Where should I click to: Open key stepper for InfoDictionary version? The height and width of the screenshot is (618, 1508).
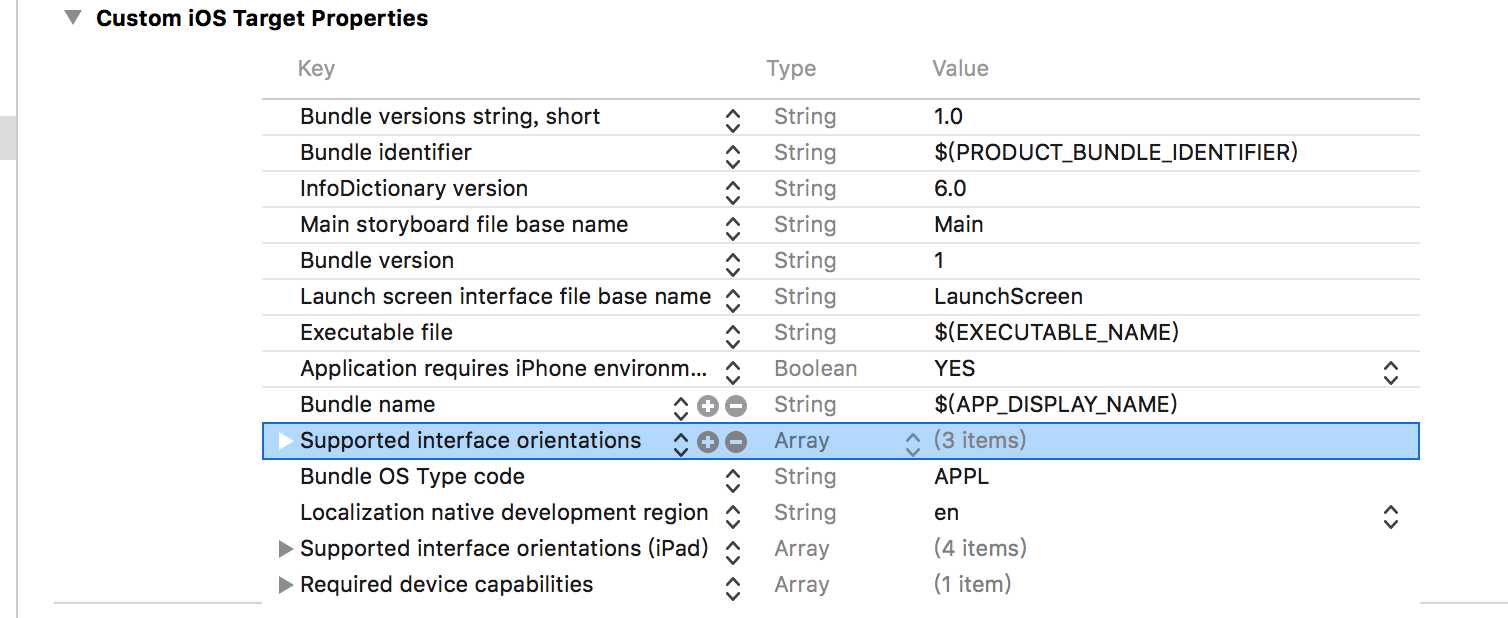733,192
